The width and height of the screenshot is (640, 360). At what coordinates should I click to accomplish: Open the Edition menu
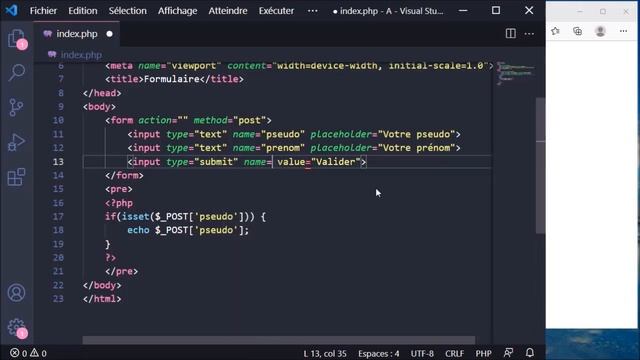pos(82,11)
